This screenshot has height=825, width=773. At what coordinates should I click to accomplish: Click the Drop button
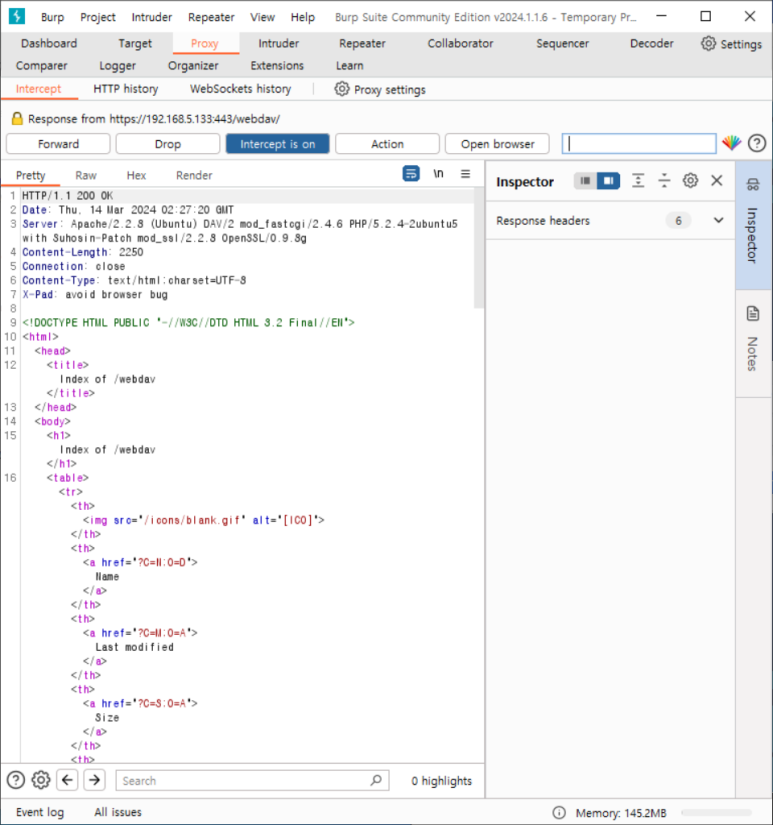tap(168, 144)
